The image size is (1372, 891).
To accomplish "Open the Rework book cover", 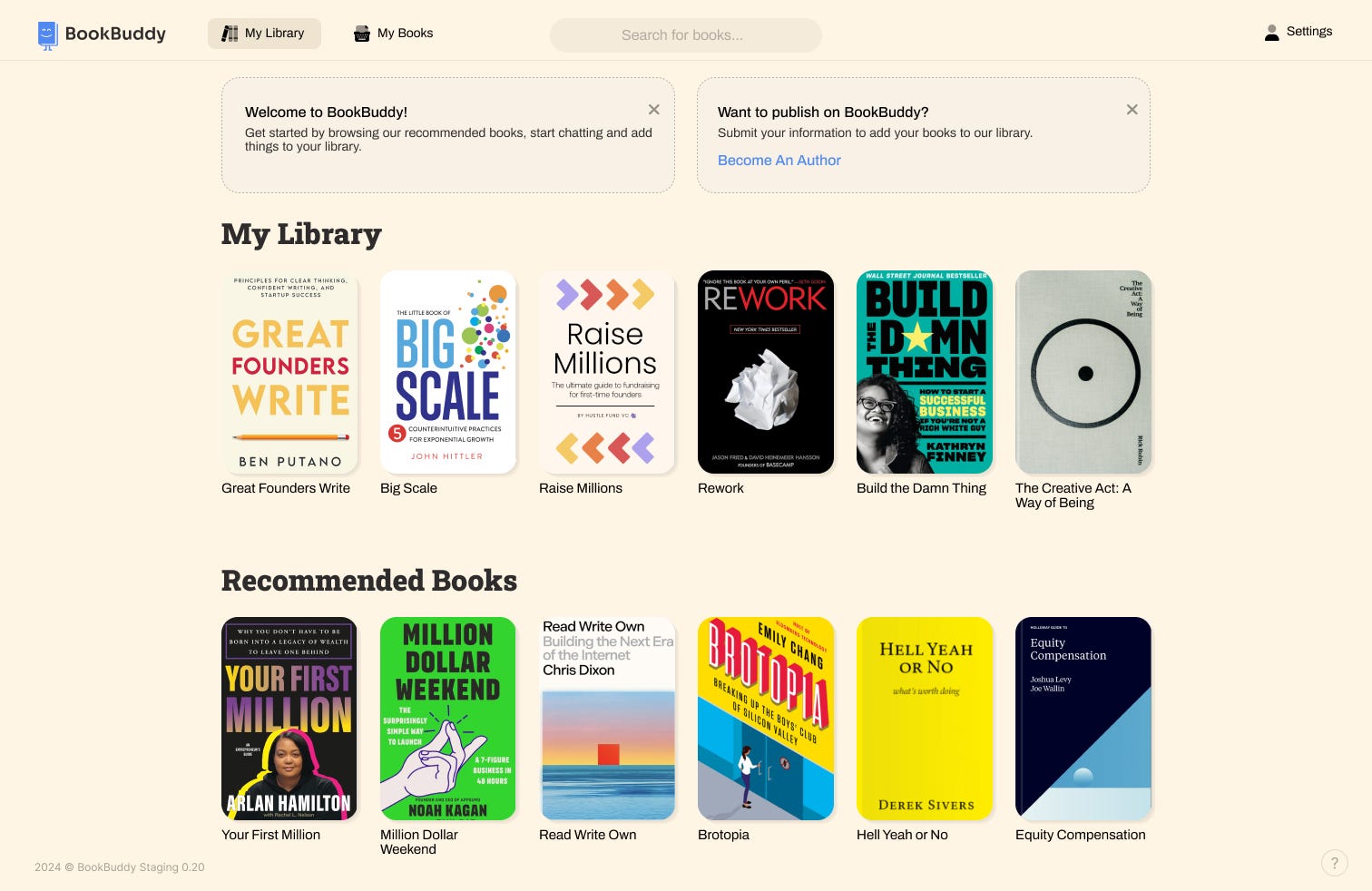I will pyautogui.click(x=766, y=372).
